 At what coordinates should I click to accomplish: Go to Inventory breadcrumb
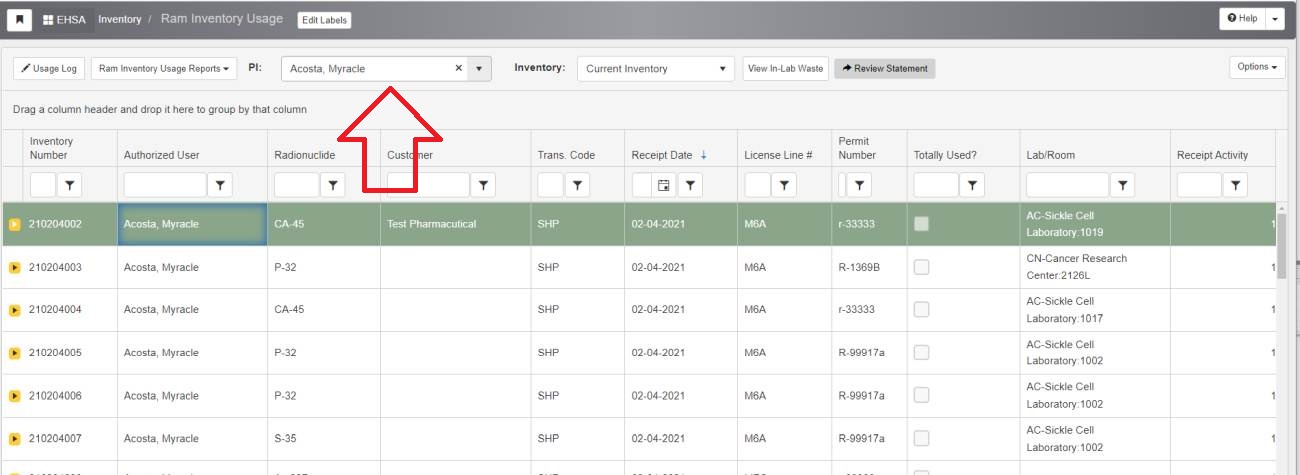point(119,19)
